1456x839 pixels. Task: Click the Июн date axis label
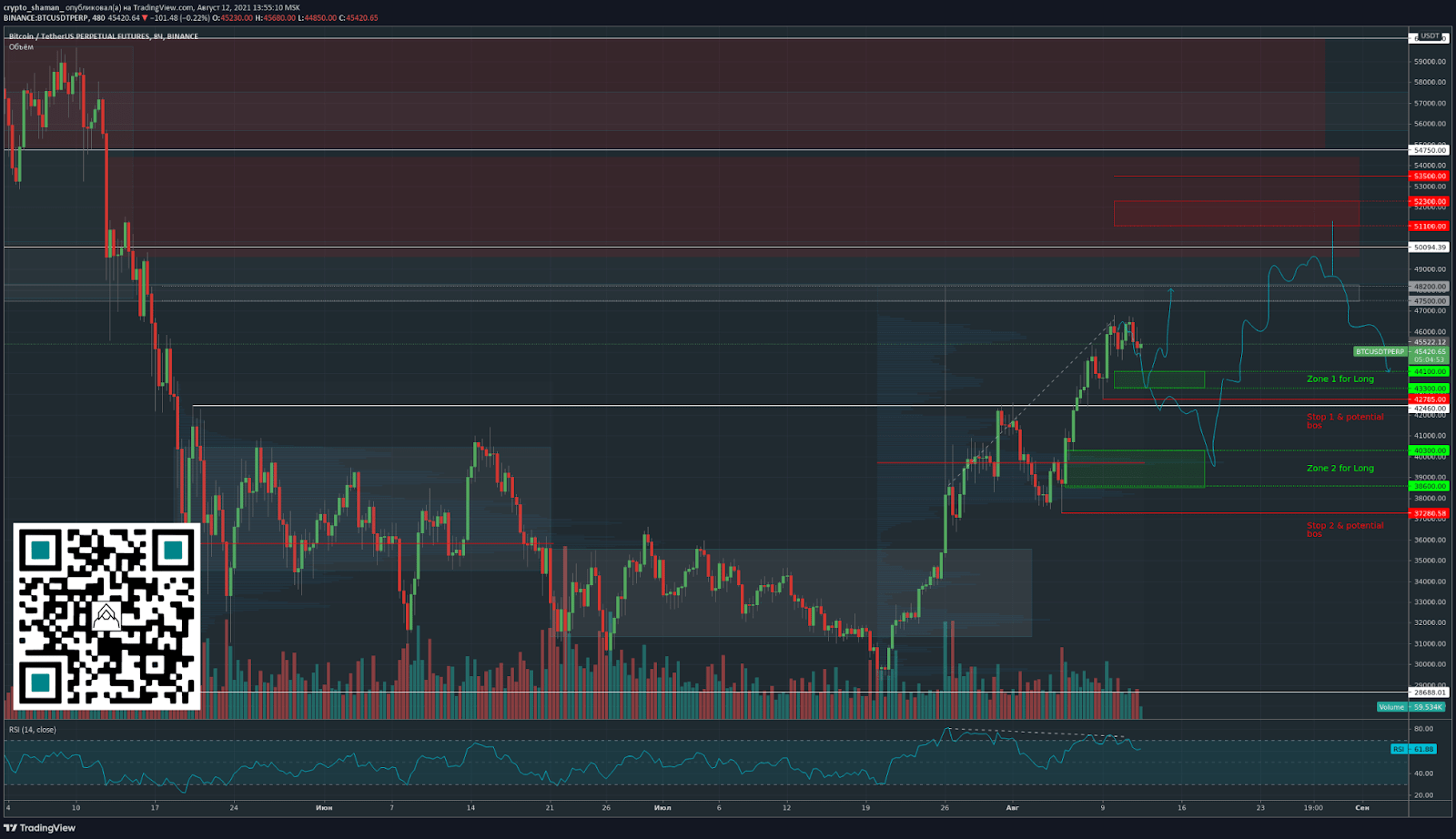[324, 807]
